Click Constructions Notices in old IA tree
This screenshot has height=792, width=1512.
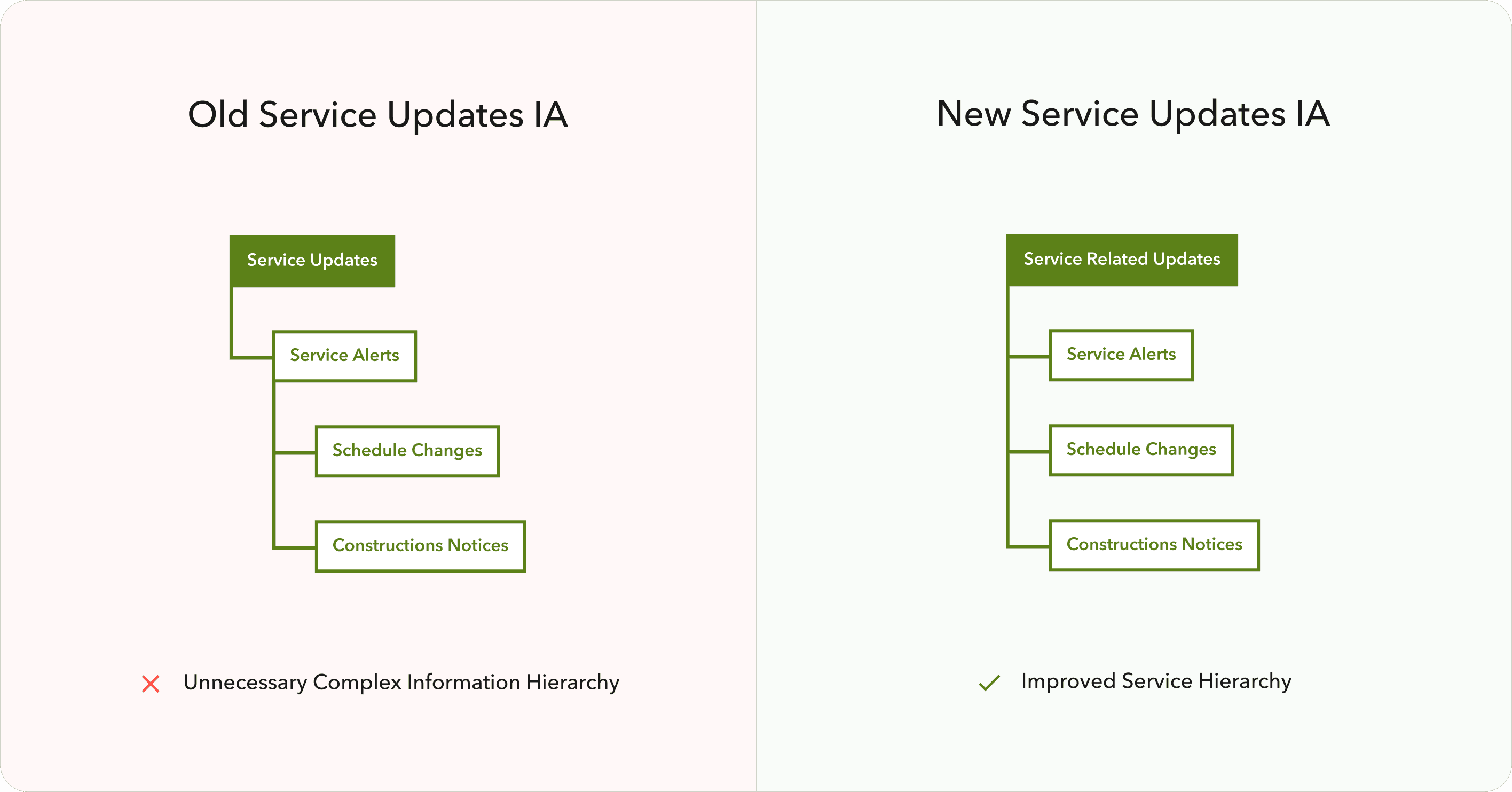(420, 546)
